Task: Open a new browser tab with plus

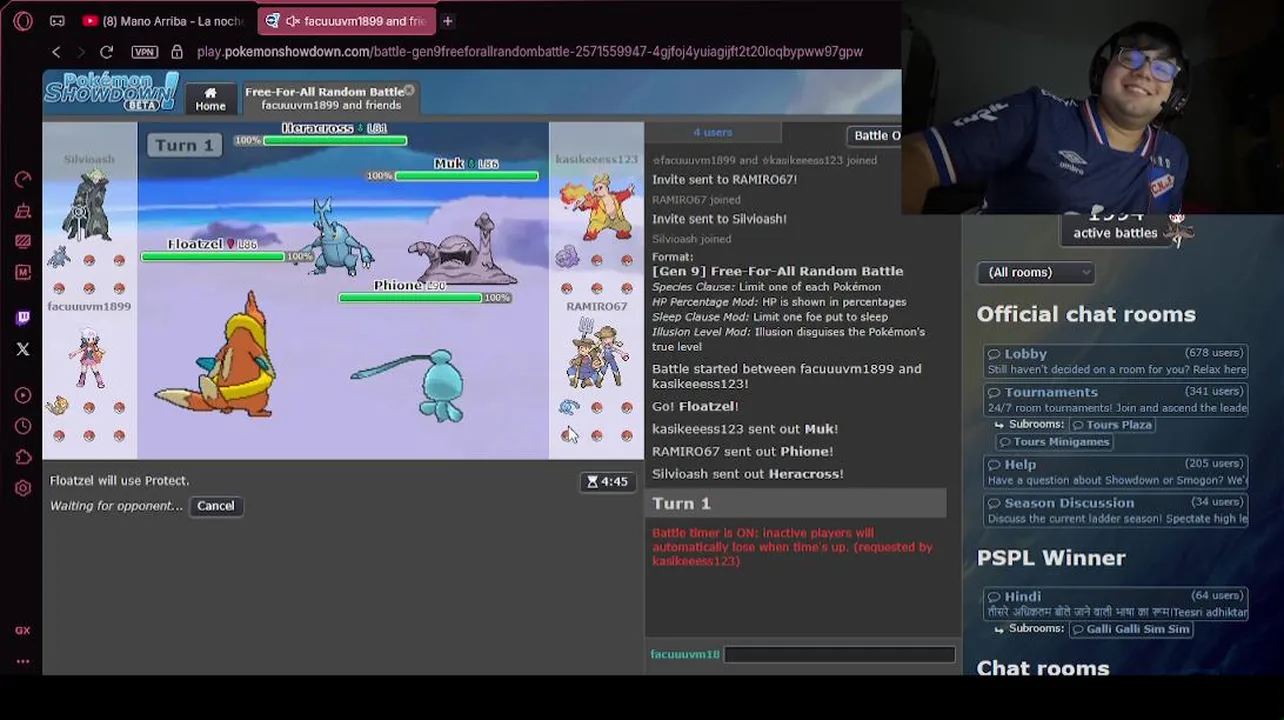Action: click(x=448, y=20)
